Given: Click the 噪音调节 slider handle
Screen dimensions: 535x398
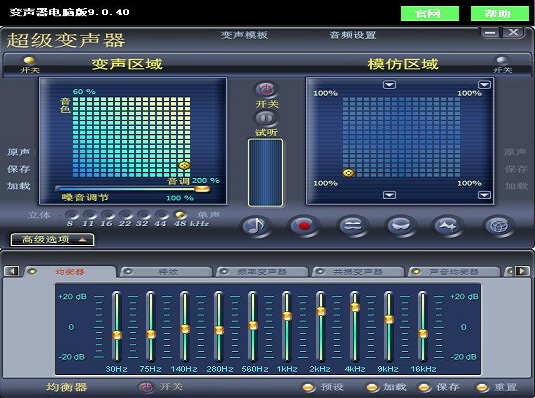Looking at the screenshot, I should [x=202, y=189].
